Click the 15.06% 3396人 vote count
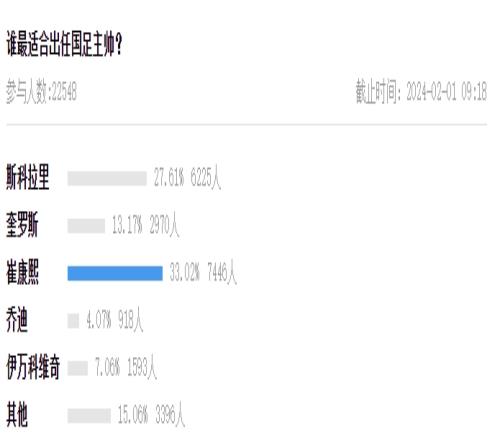This screenshot has height=440, width=500. point(152,415)
